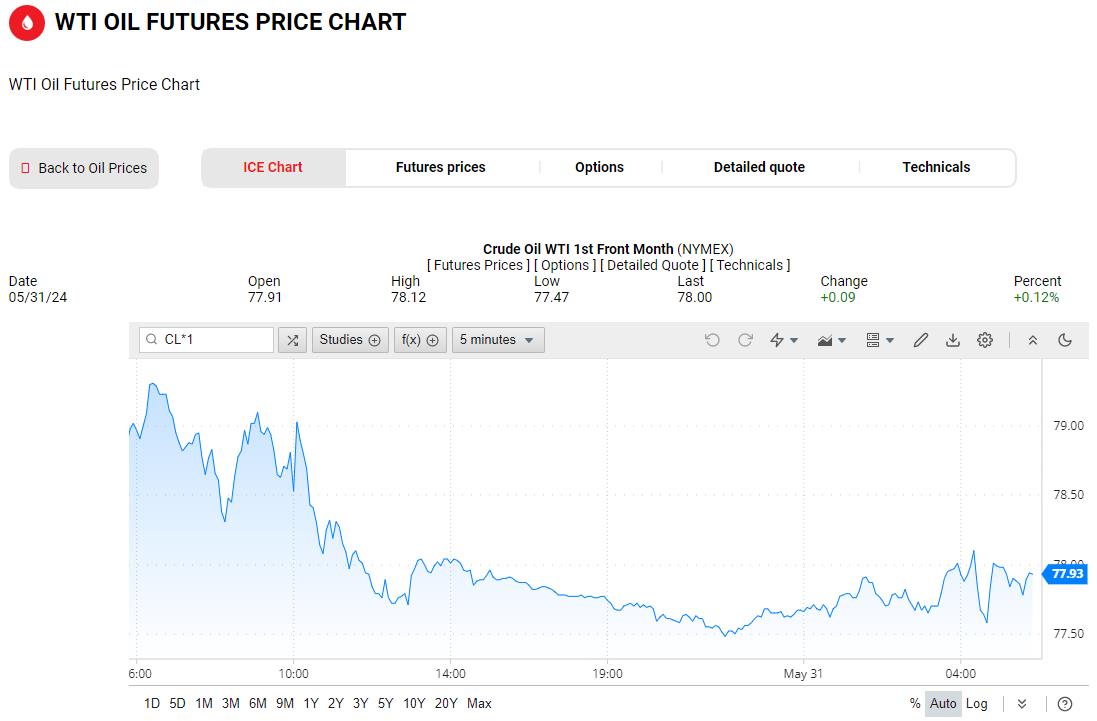Click the [ Detailed Quote ] bracket link
The image size is (1097, 721).
pos(653,266)
